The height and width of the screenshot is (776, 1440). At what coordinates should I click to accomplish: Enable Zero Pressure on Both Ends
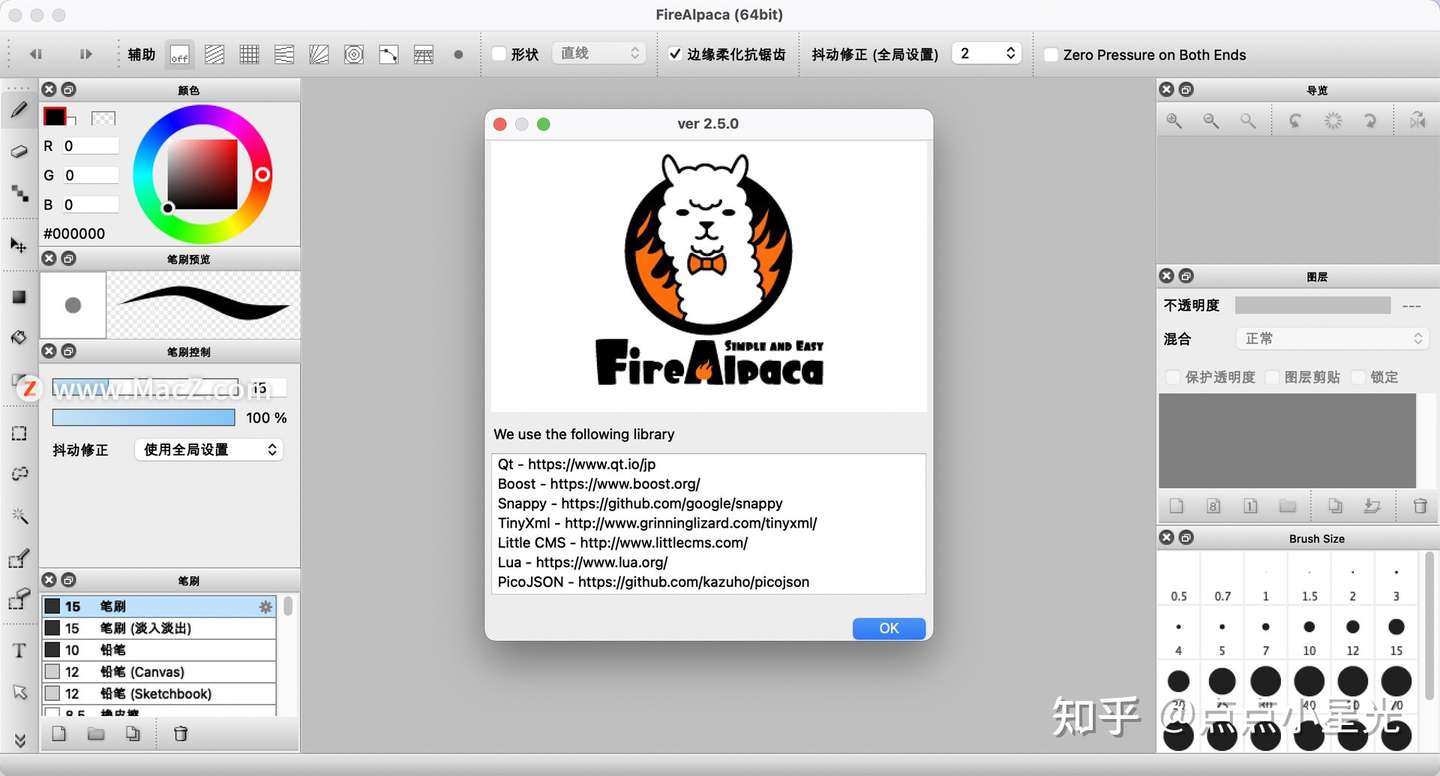[x=1051, y=55]
